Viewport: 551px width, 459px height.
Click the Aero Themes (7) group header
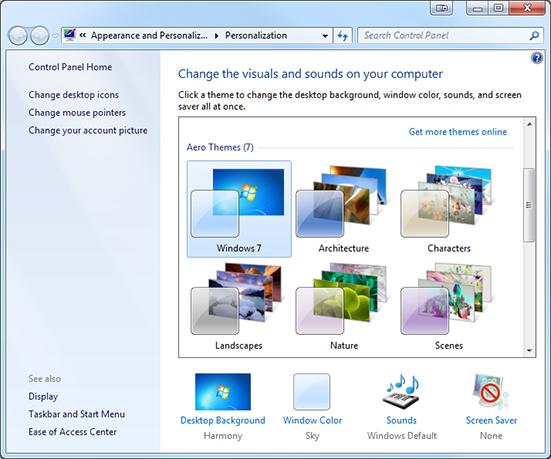(x=220, y=147)
